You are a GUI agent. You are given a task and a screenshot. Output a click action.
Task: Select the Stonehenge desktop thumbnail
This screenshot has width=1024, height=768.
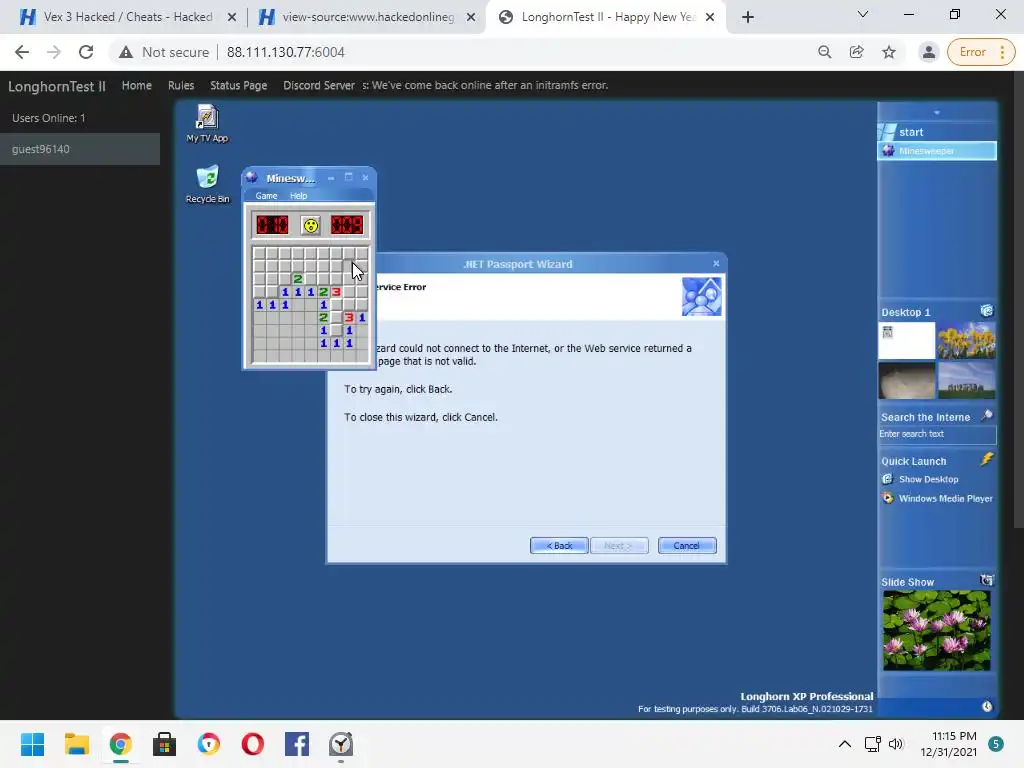967,380
